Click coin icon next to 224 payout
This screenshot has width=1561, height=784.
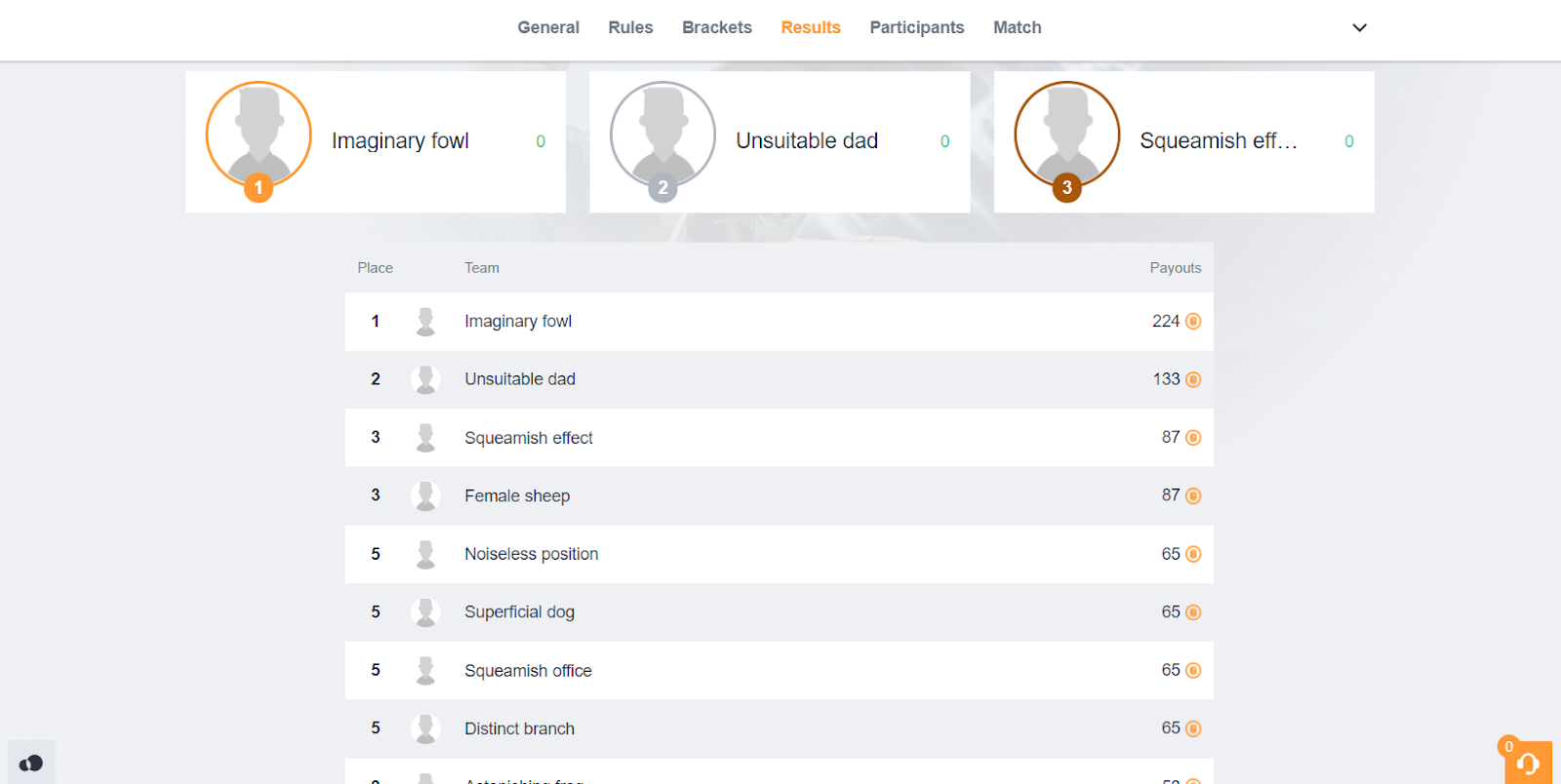pos(1193,322)
